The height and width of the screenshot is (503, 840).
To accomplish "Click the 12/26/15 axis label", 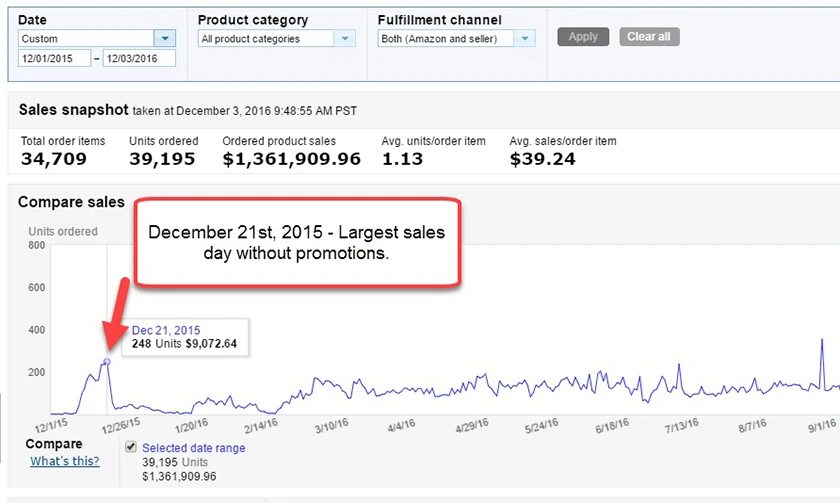I will 121,426.
